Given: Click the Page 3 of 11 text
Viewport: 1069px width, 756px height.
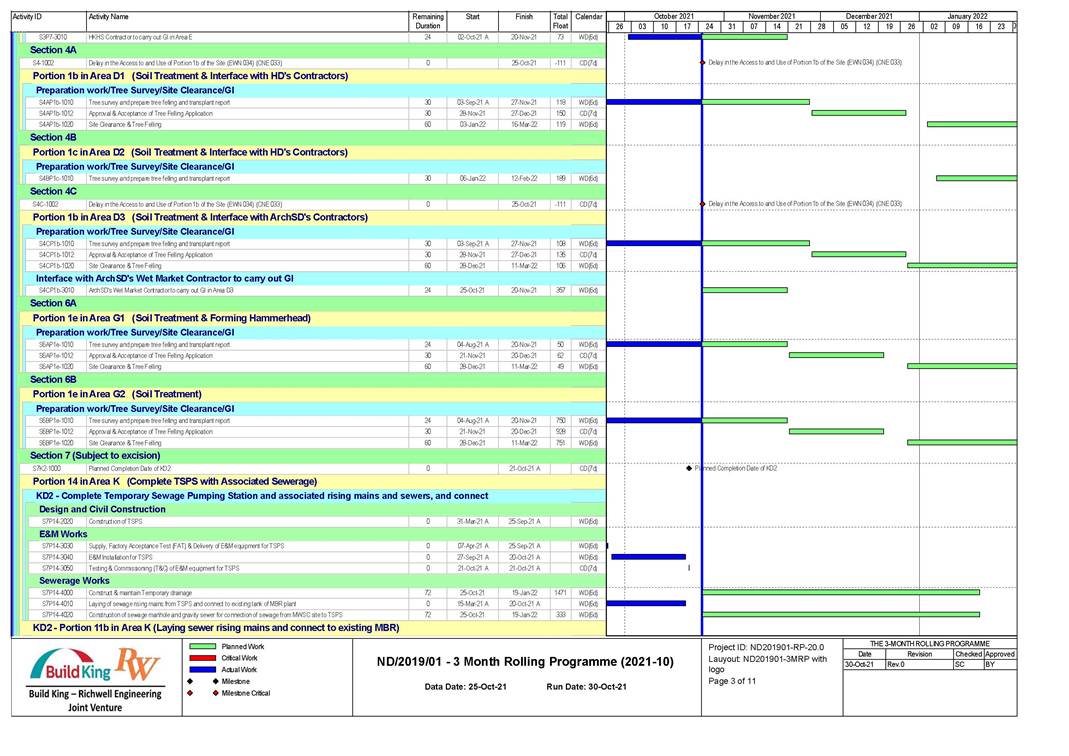Looking at the screenshot, I should (x=732, y=681).
